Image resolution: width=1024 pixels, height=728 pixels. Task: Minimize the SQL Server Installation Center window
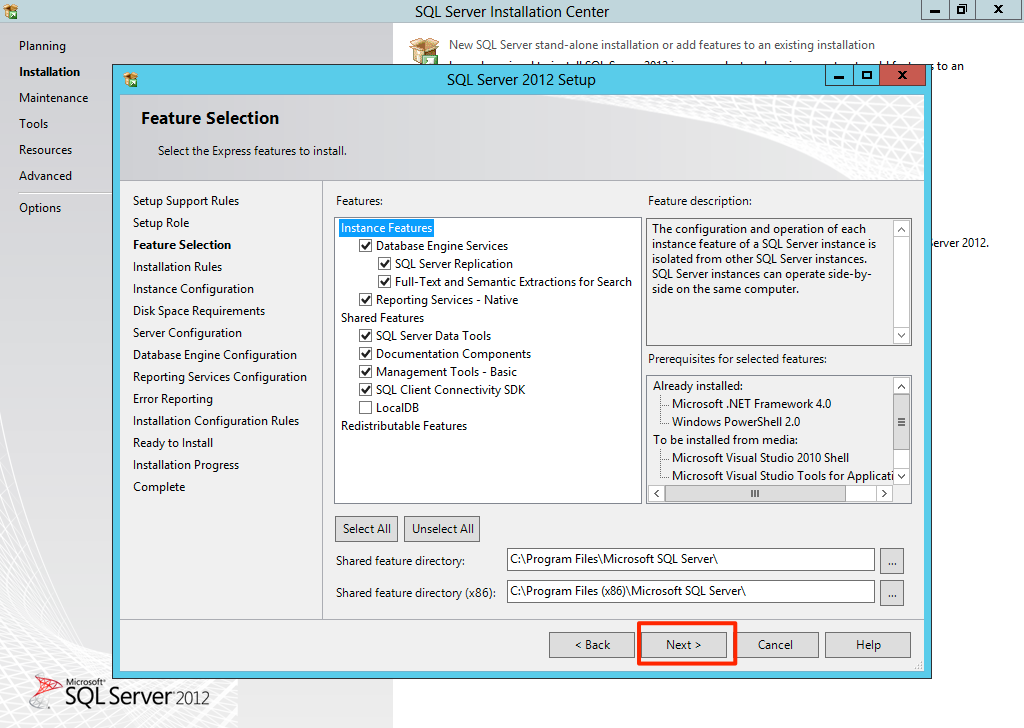click(x=935, y=10)
